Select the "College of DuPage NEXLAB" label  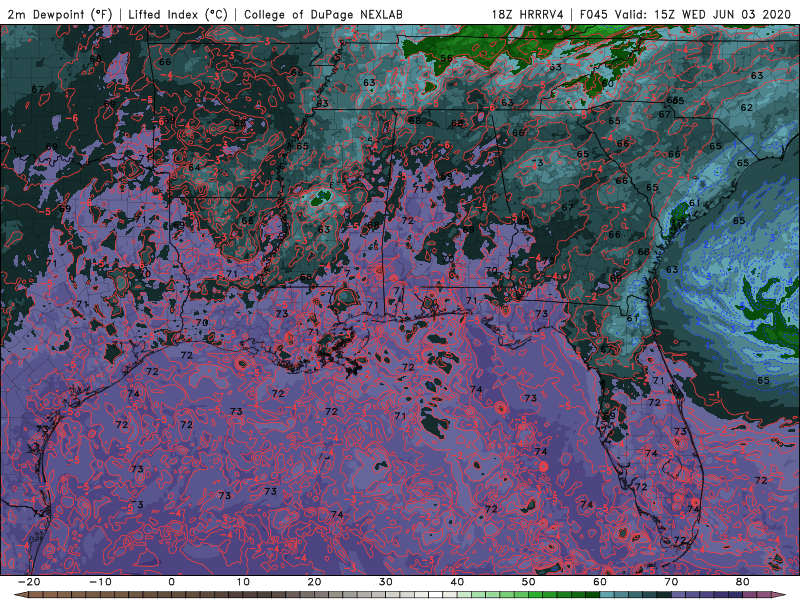click(323, 14)
